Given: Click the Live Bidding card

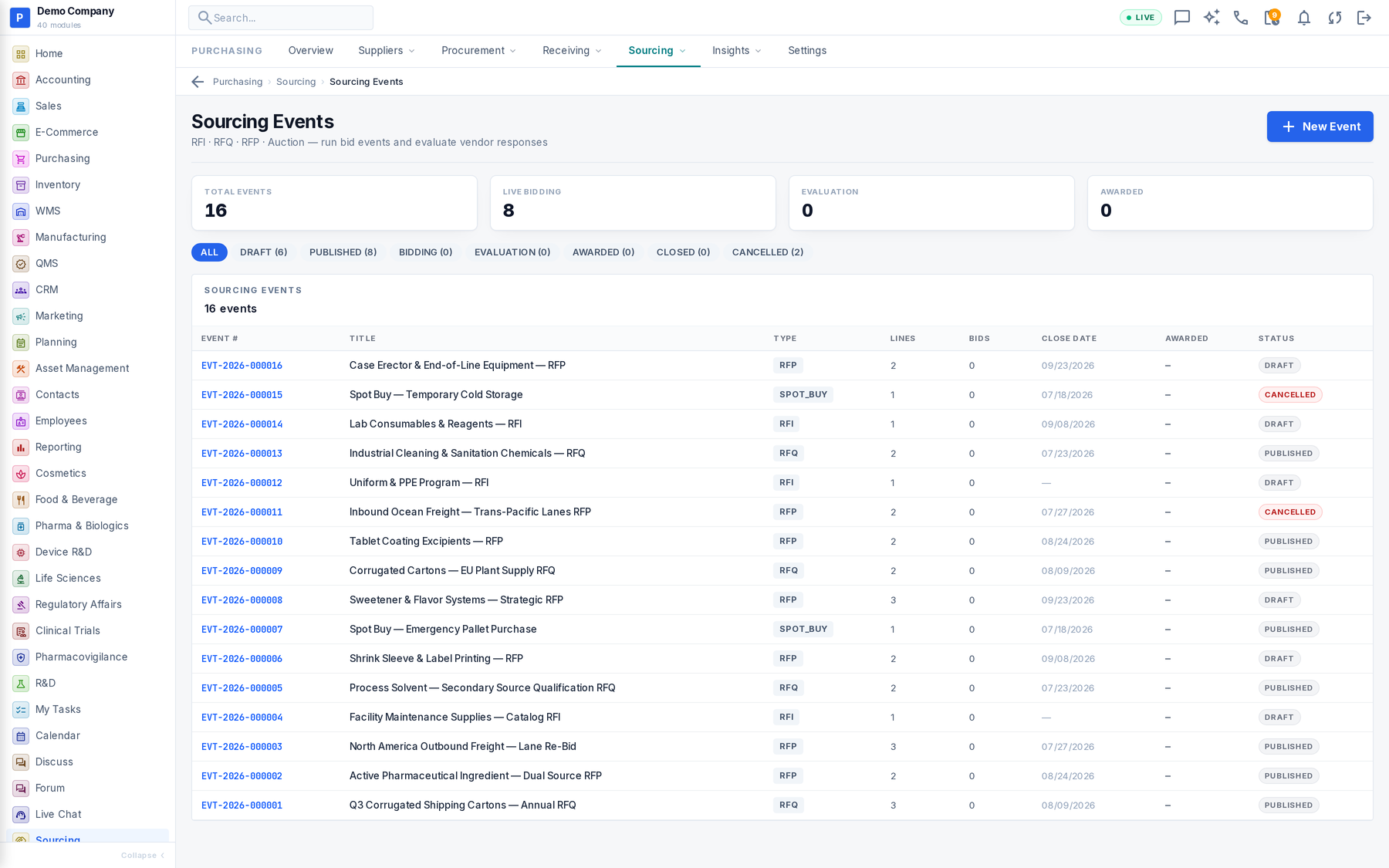Looking at the screenshot, I should pos(633,203).
